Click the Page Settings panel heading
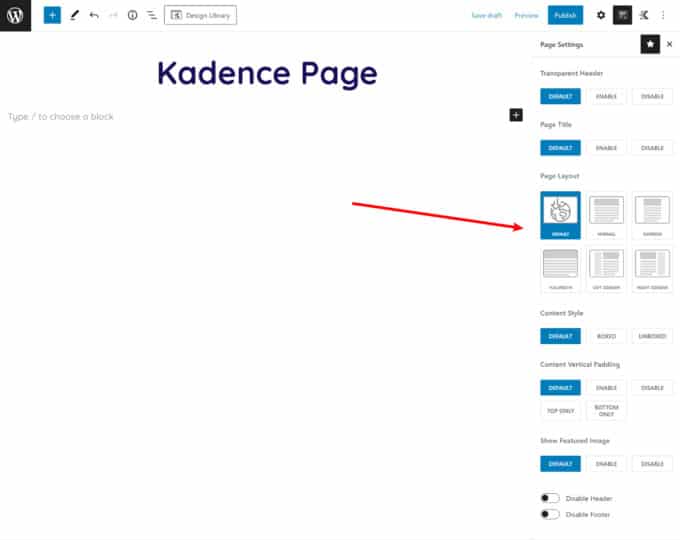This screenshot has width=680, height=540. click(562, 45)
